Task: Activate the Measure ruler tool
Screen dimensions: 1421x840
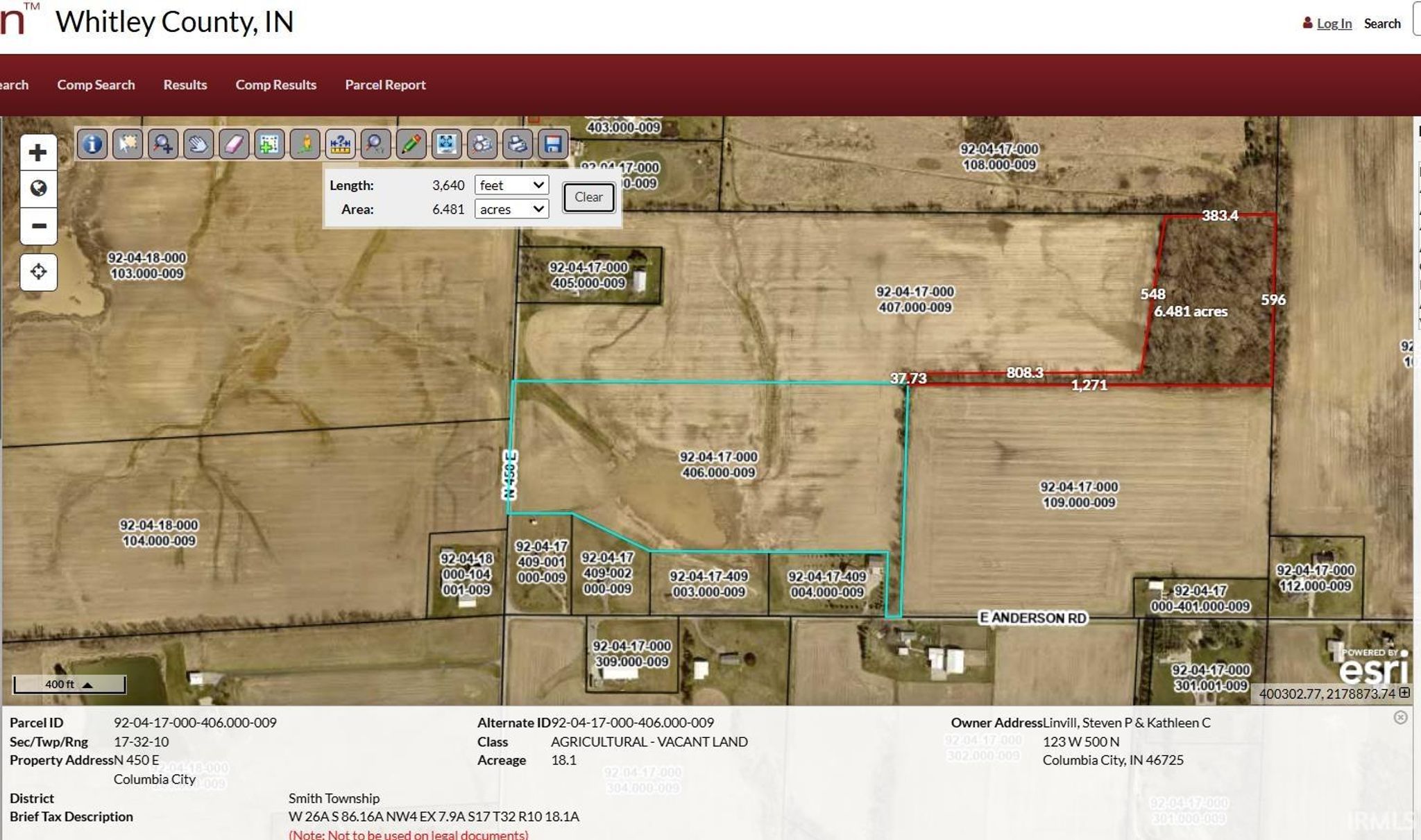Action: point(340,144)
